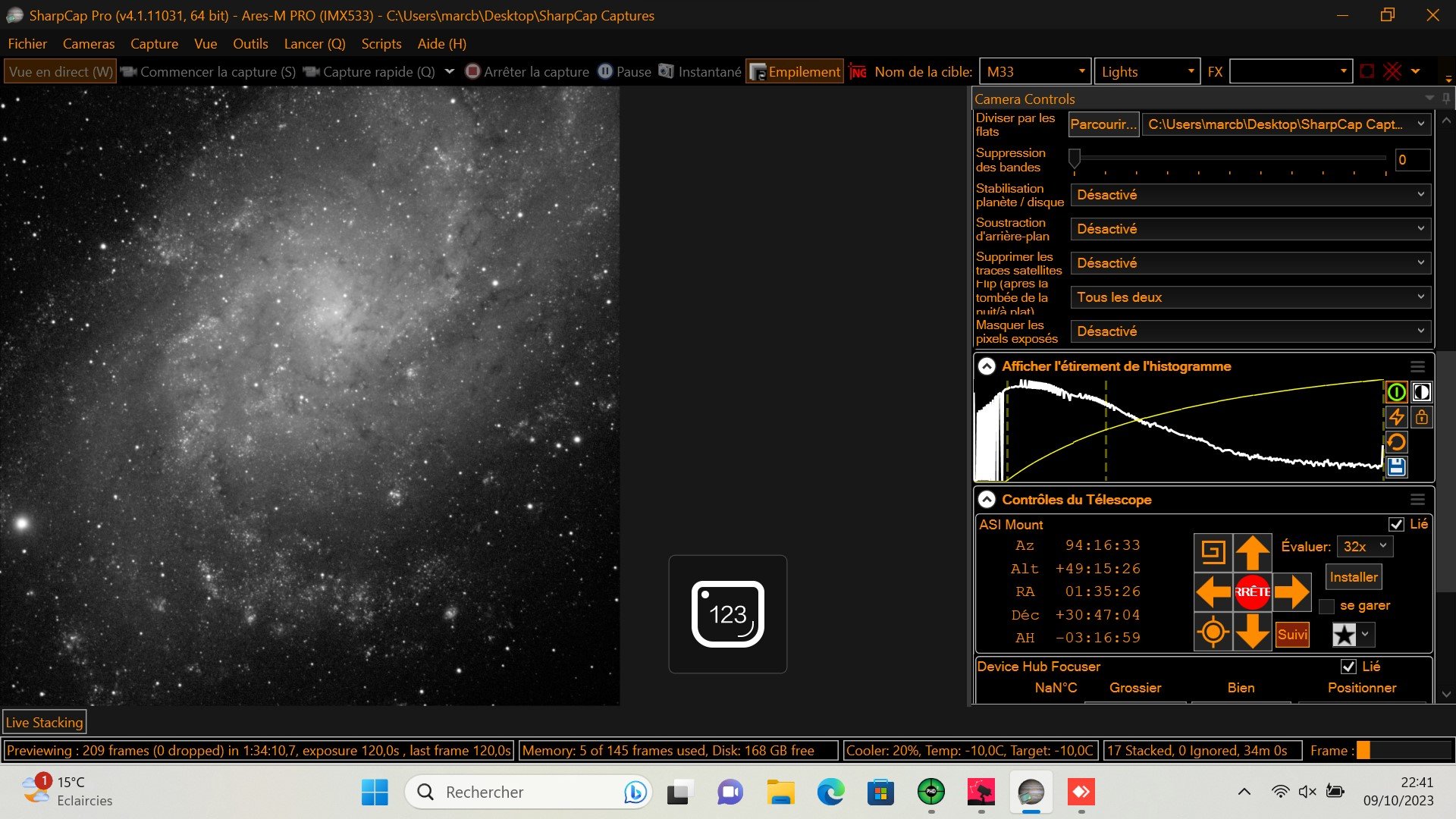Move mount up with orange arrow
1456x819 pixels.
pos(1252,552)
